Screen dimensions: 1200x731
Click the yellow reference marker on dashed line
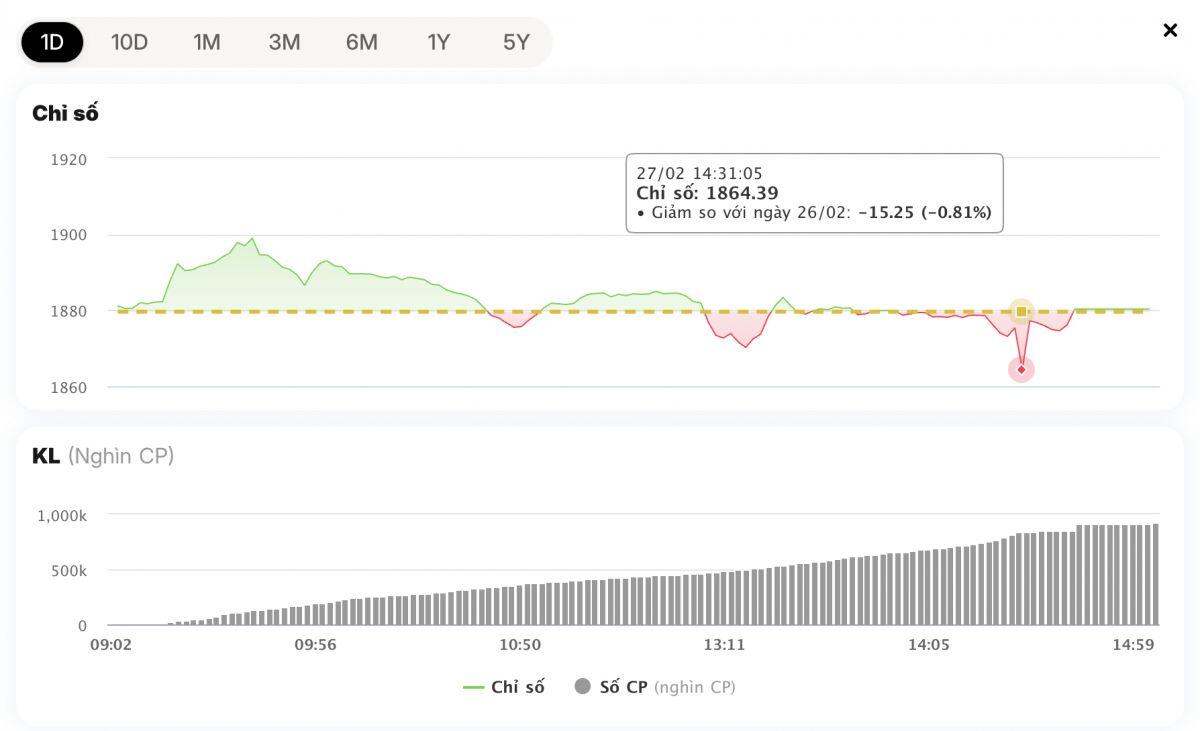[x=1021, y=311]
